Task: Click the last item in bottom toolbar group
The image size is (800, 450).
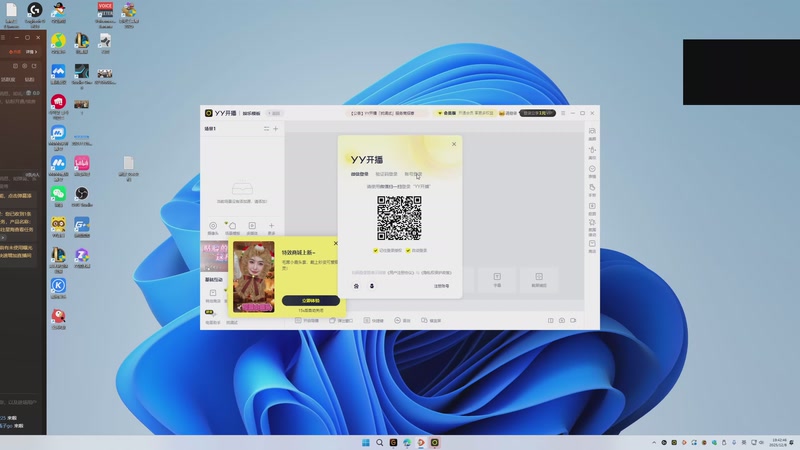Action: pos(431,320)
